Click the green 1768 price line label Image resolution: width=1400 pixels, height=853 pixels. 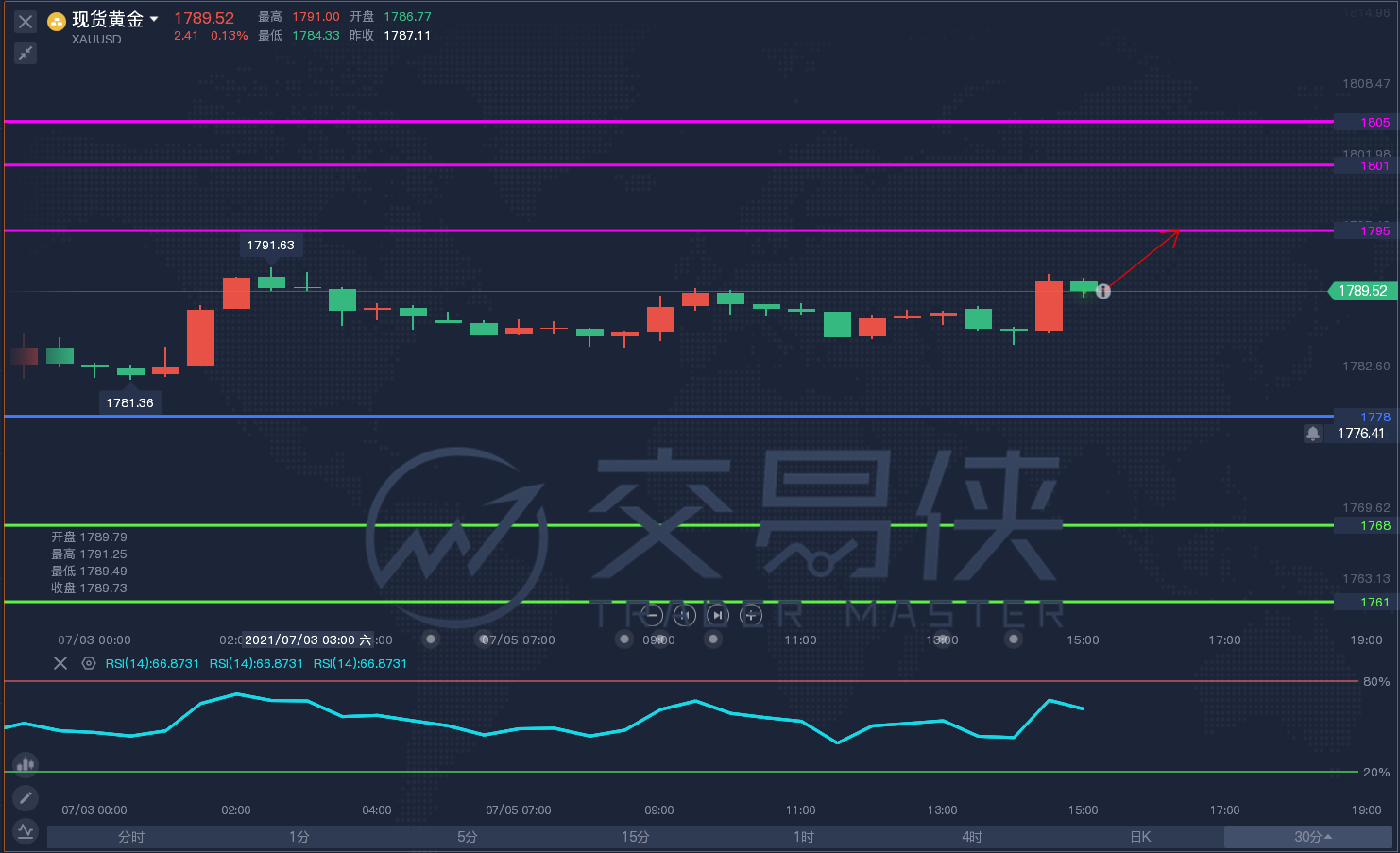(x=1374, y=526)
